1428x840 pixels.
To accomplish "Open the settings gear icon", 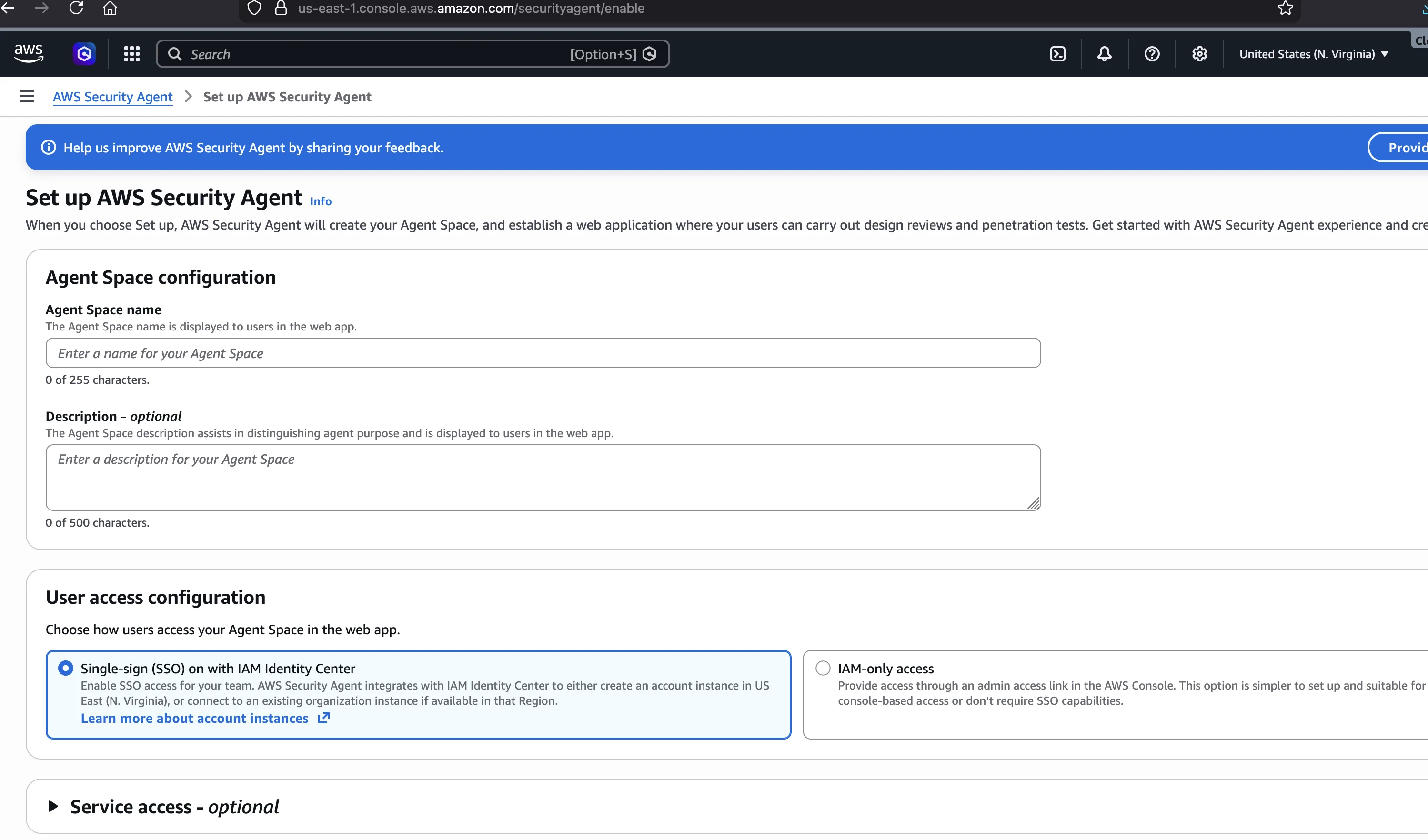I will [1200, 54].
